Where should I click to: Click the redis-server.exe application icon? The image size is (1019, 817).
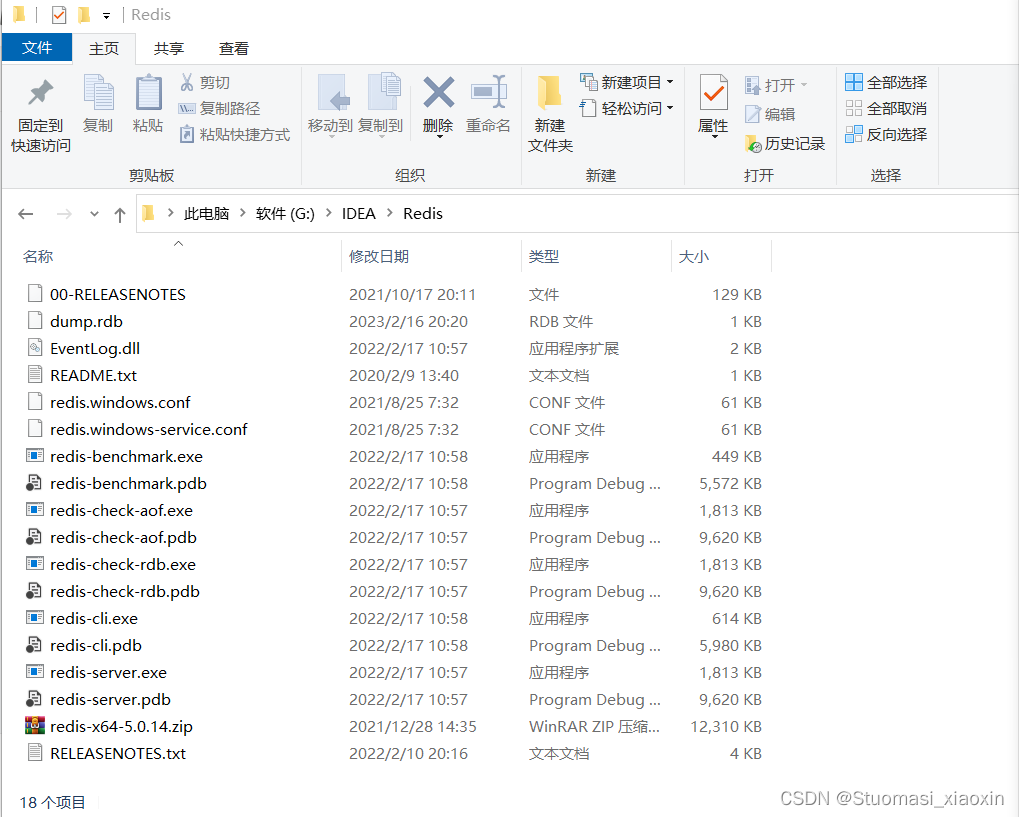click(x=35, y=671)
